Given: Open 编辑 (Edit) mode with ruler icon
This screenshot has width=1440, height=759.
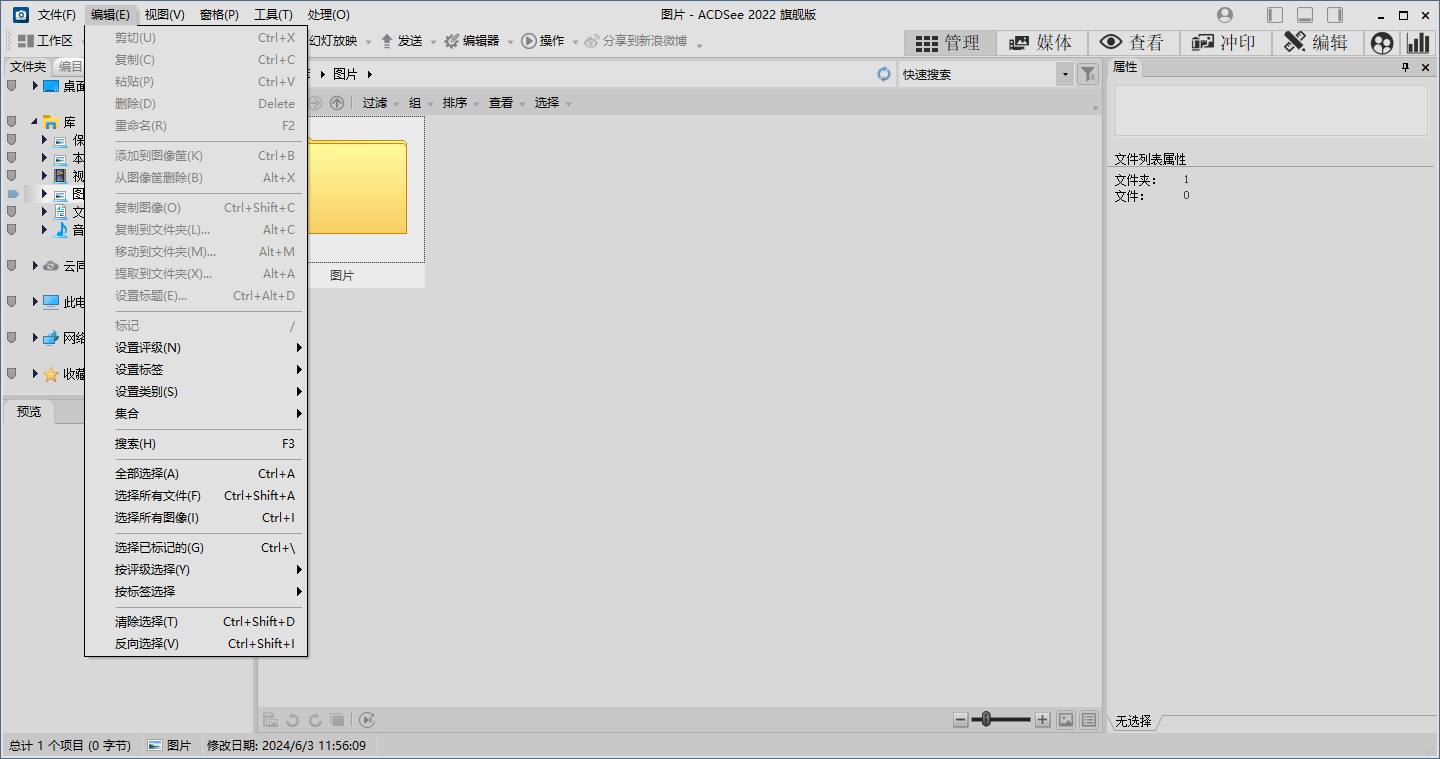Looking at the screenshot, I should (1316, 43).
